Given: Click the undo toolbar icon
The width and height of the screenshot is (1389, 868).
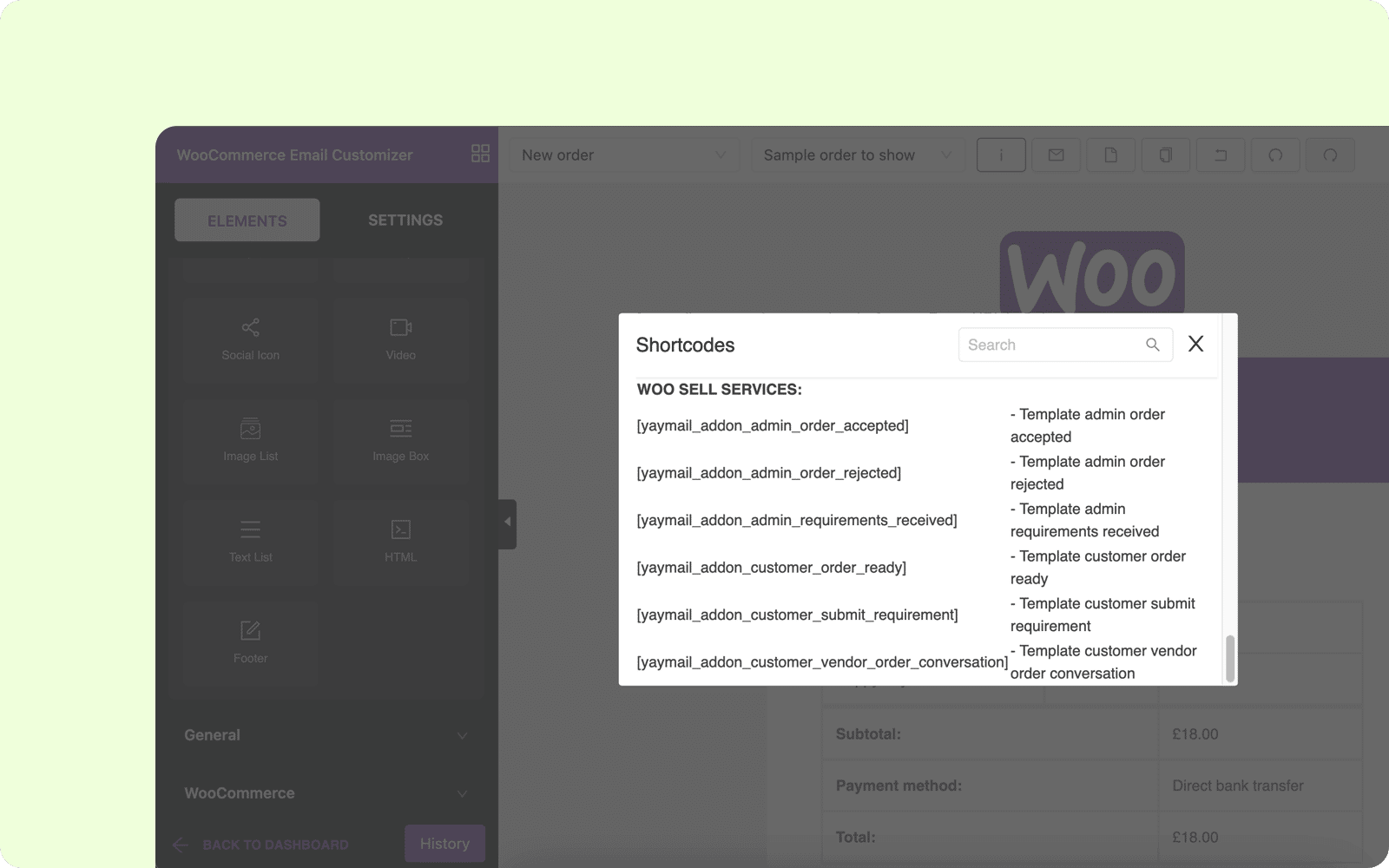Looking at the screenshot, I should tap(1275, 155).
